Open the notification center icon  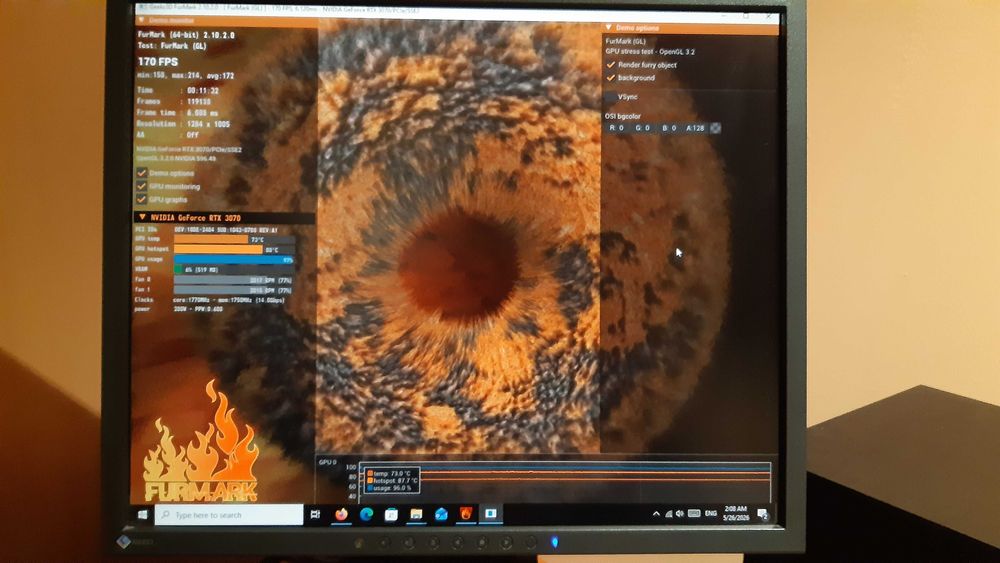tap(762, 513)
